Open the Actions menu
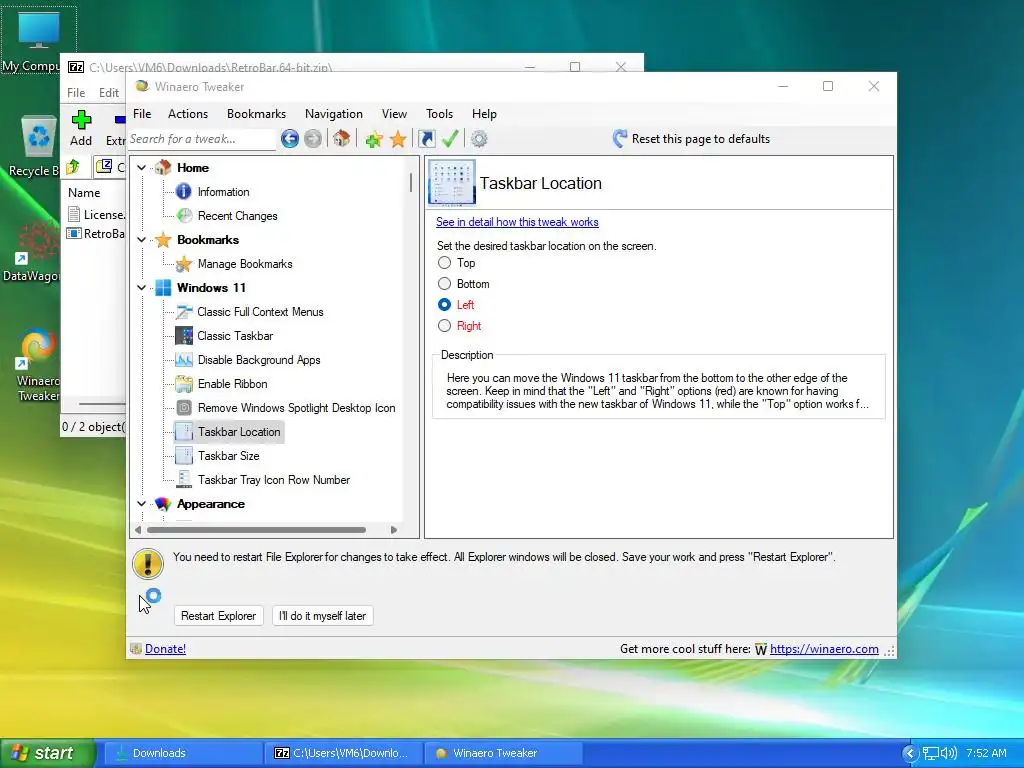Screen dimensions: 1024x768 pyautogui.click(x=188, y=114)
